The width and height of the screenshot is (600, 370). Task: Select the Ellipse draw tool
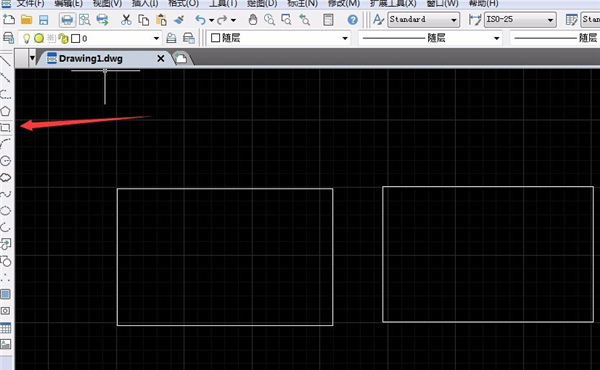tap(5, 211)
